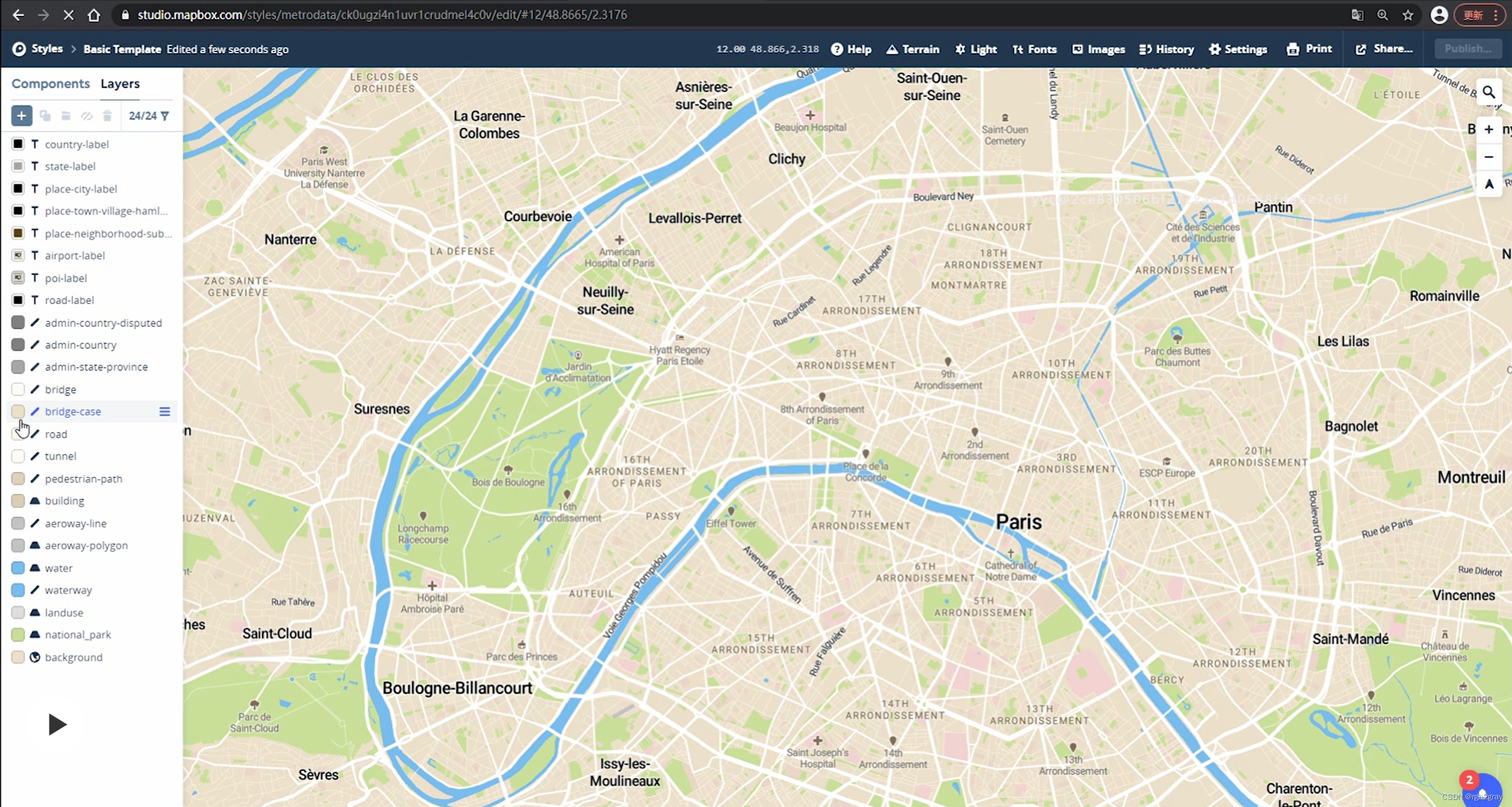Screen dimensions: 1512x807
Task: Switch to the Components tab
Action: tap(50, 83)
